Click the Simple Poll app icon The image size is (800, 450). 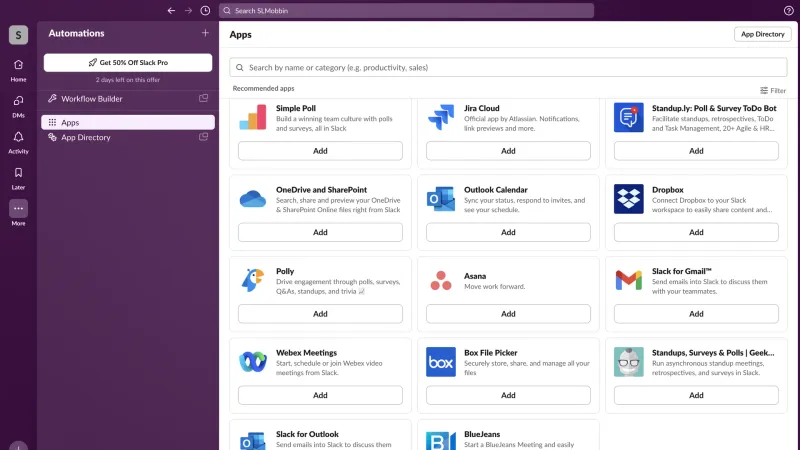pyautogui.click(x=253, y=117)
